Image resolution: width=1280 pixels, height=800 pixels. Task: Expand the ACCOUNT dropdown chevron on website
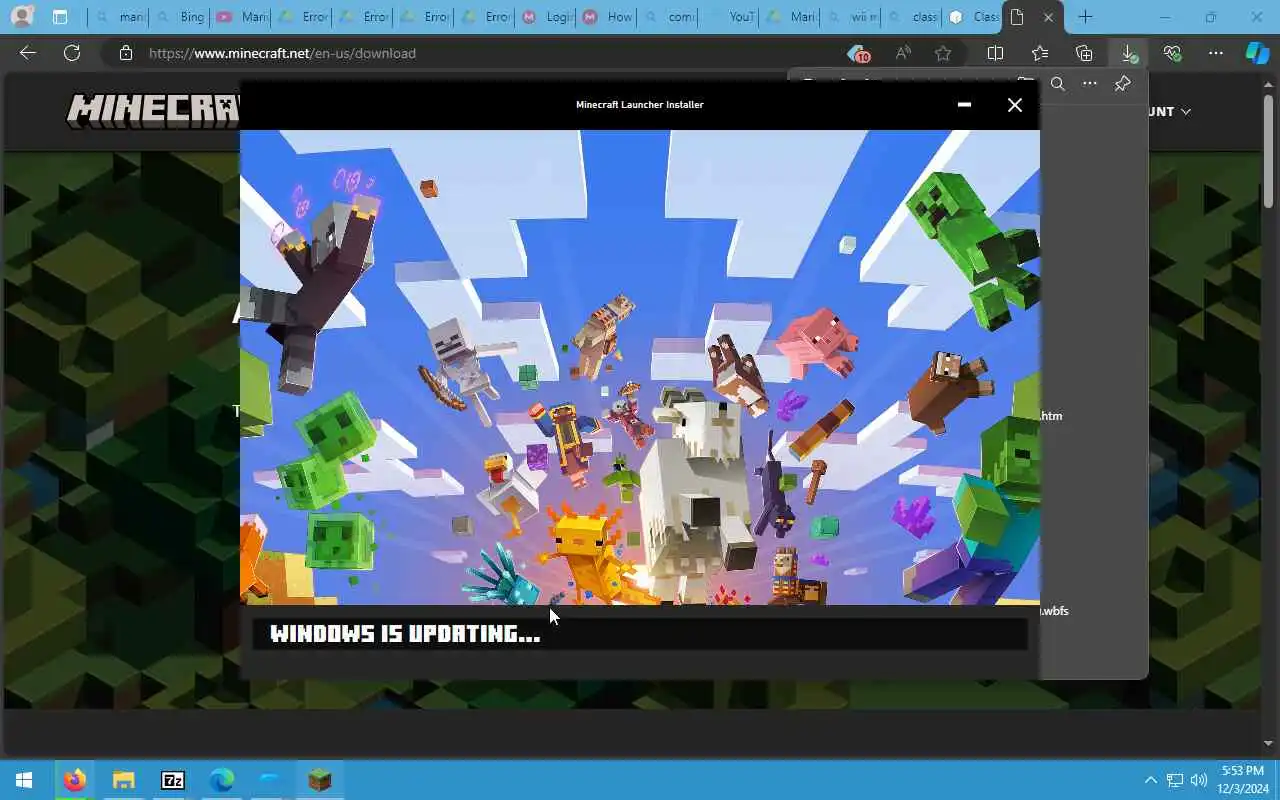1186,112
